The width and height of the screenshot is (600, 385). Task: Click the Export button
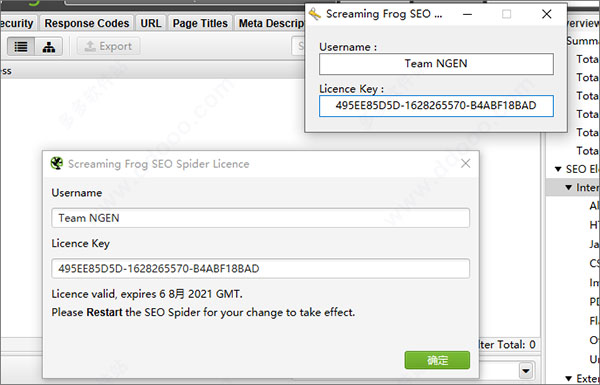tap(108, 46)
